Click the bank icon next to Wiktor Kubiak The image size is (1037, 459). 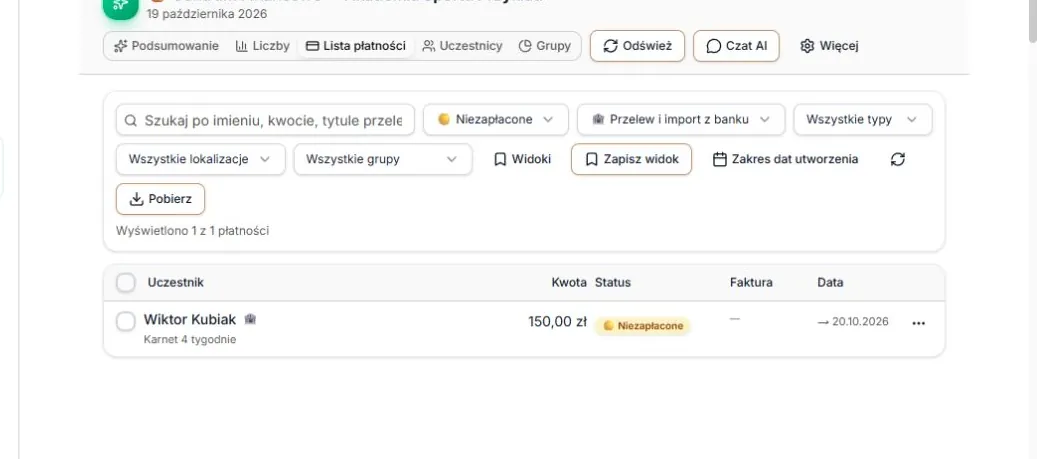[250, 319]
